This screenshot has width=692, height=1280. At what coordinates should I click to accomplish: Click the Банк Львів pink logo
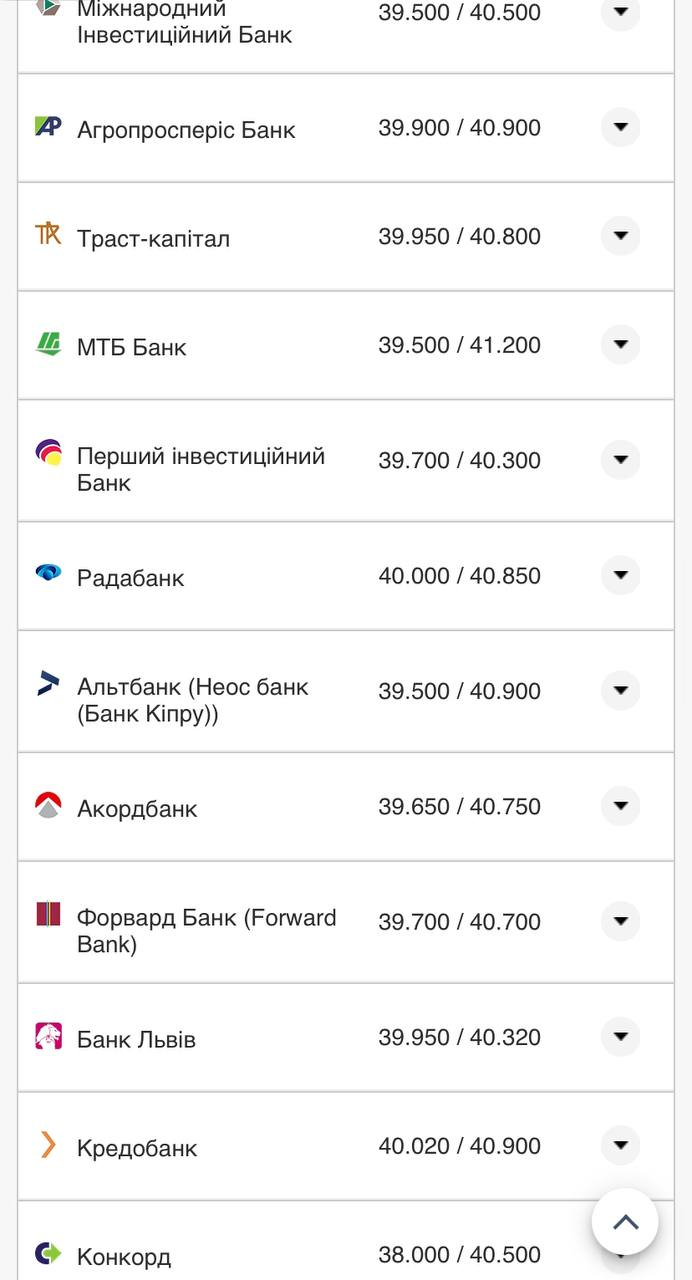coord(48,1036)
